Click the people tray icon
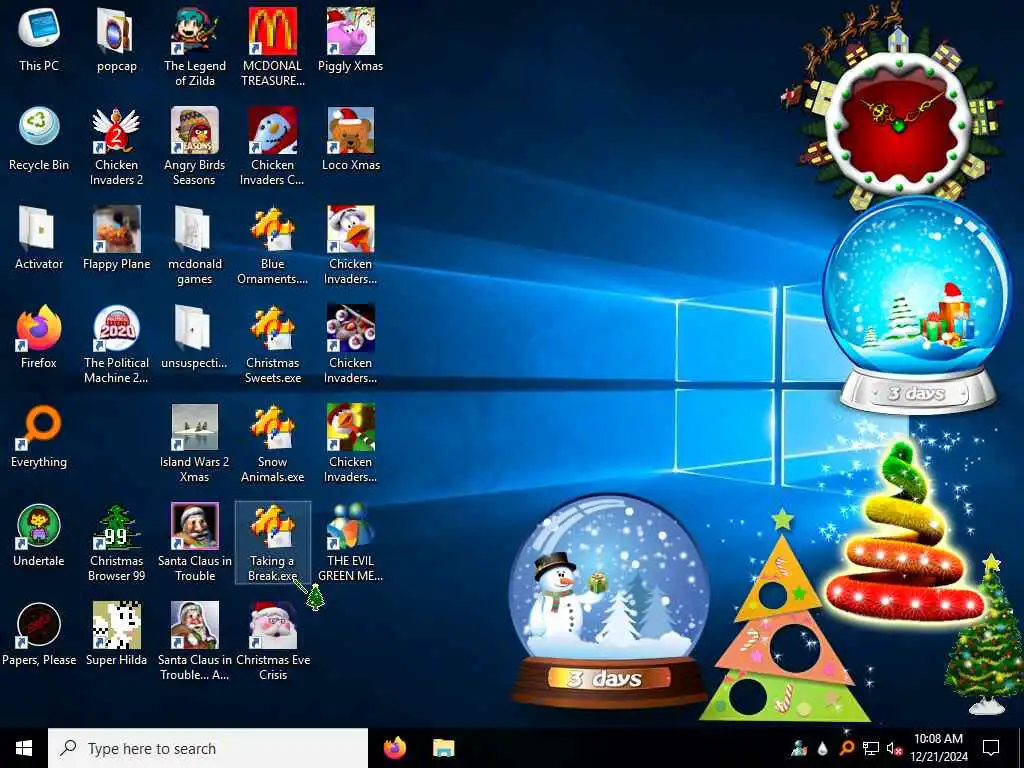 (x=799, y=748)
